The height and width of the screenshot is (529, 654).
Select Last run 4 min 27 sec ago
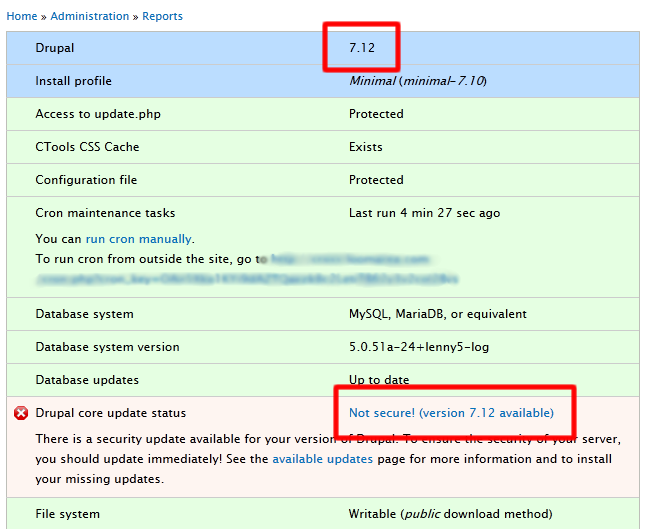425,213
